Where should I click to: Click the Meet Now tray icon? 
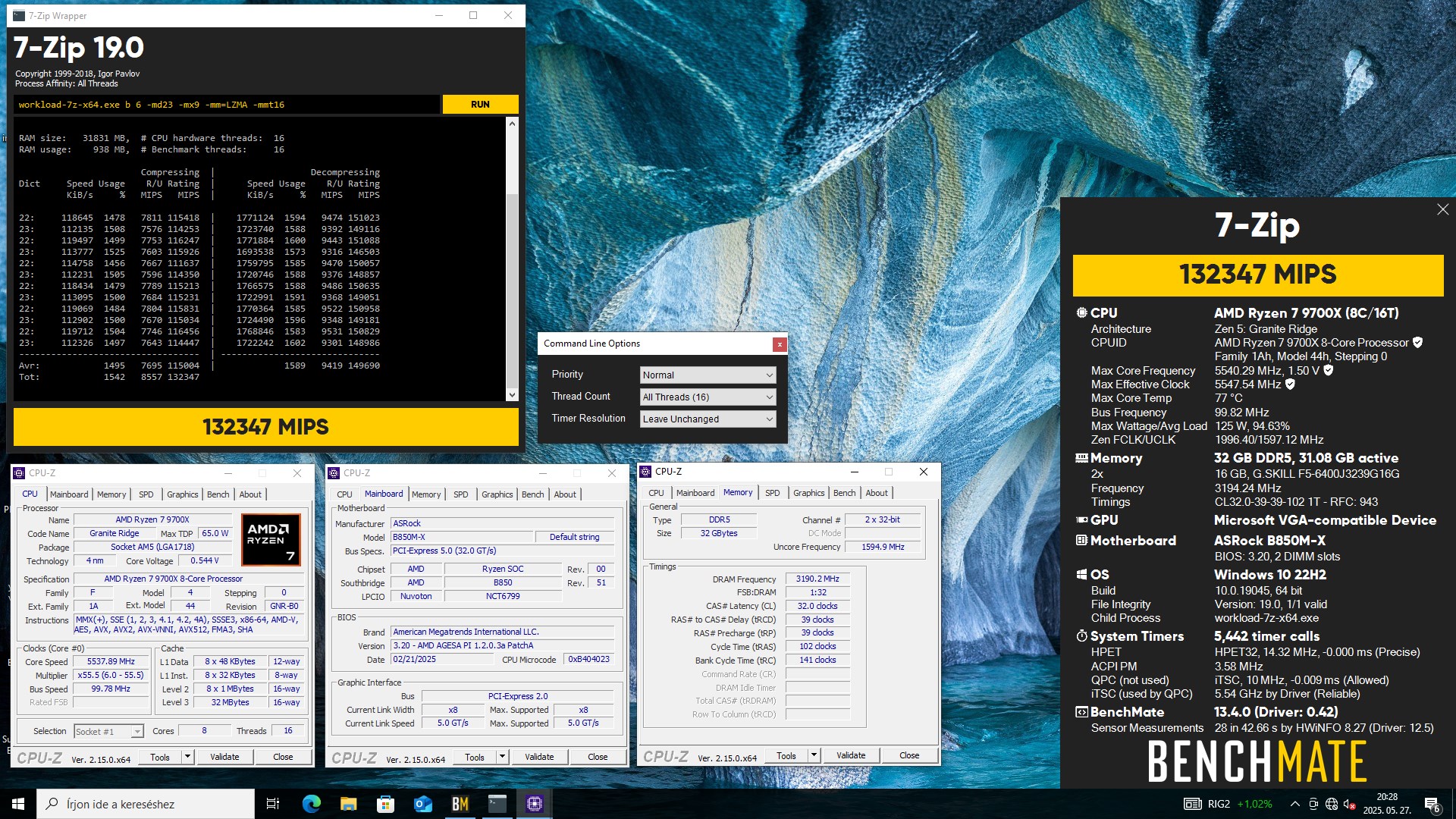1313,804
